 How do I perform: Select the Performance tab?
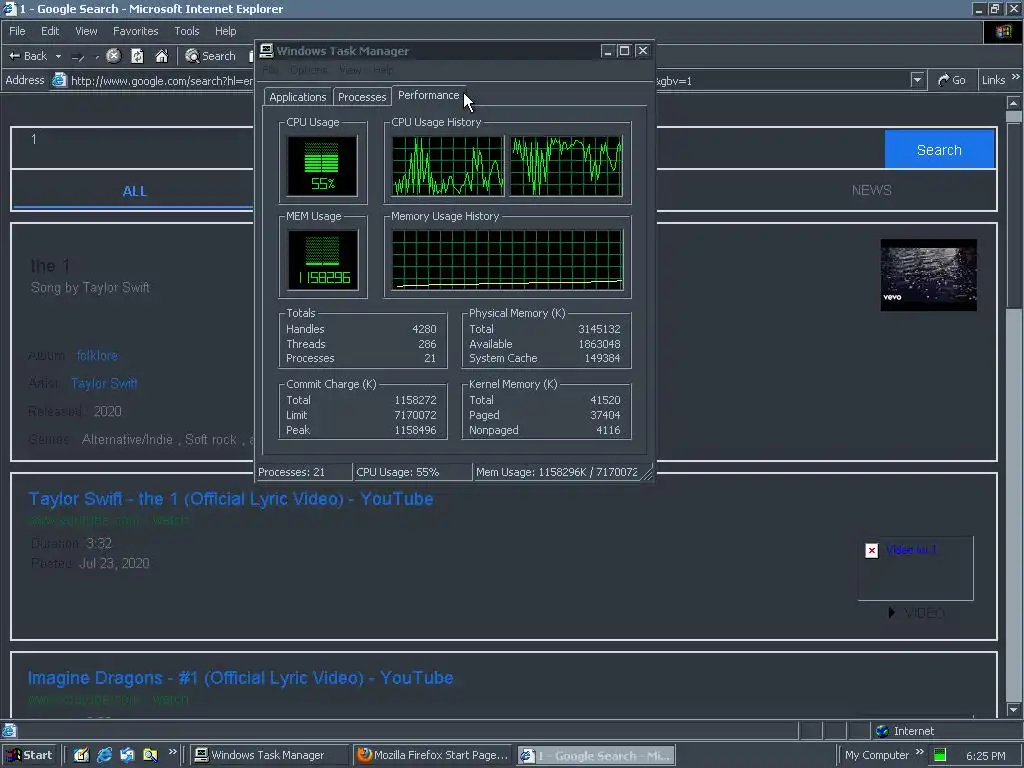point(428,95)
